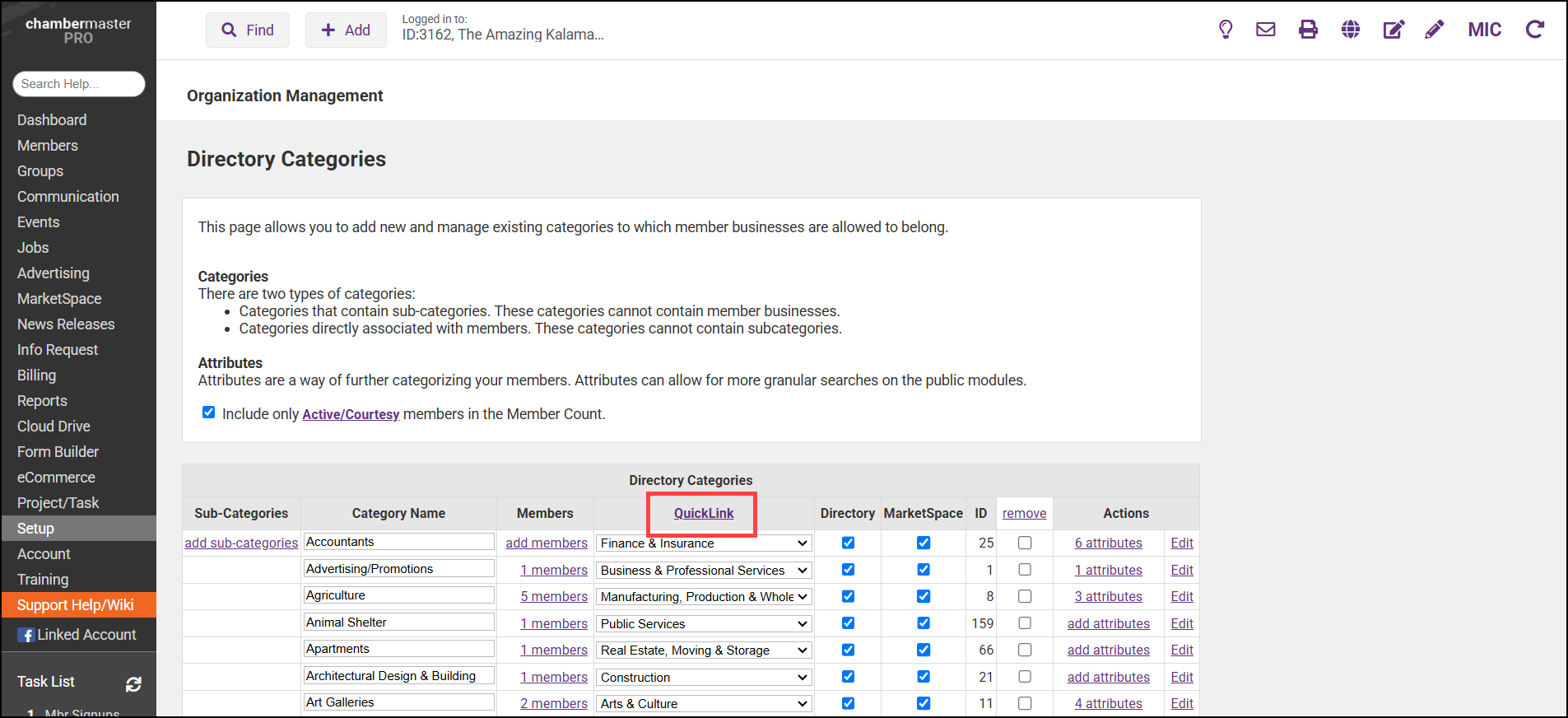
Task: Select the pencil icon in header
Action: click(1435, 30)
